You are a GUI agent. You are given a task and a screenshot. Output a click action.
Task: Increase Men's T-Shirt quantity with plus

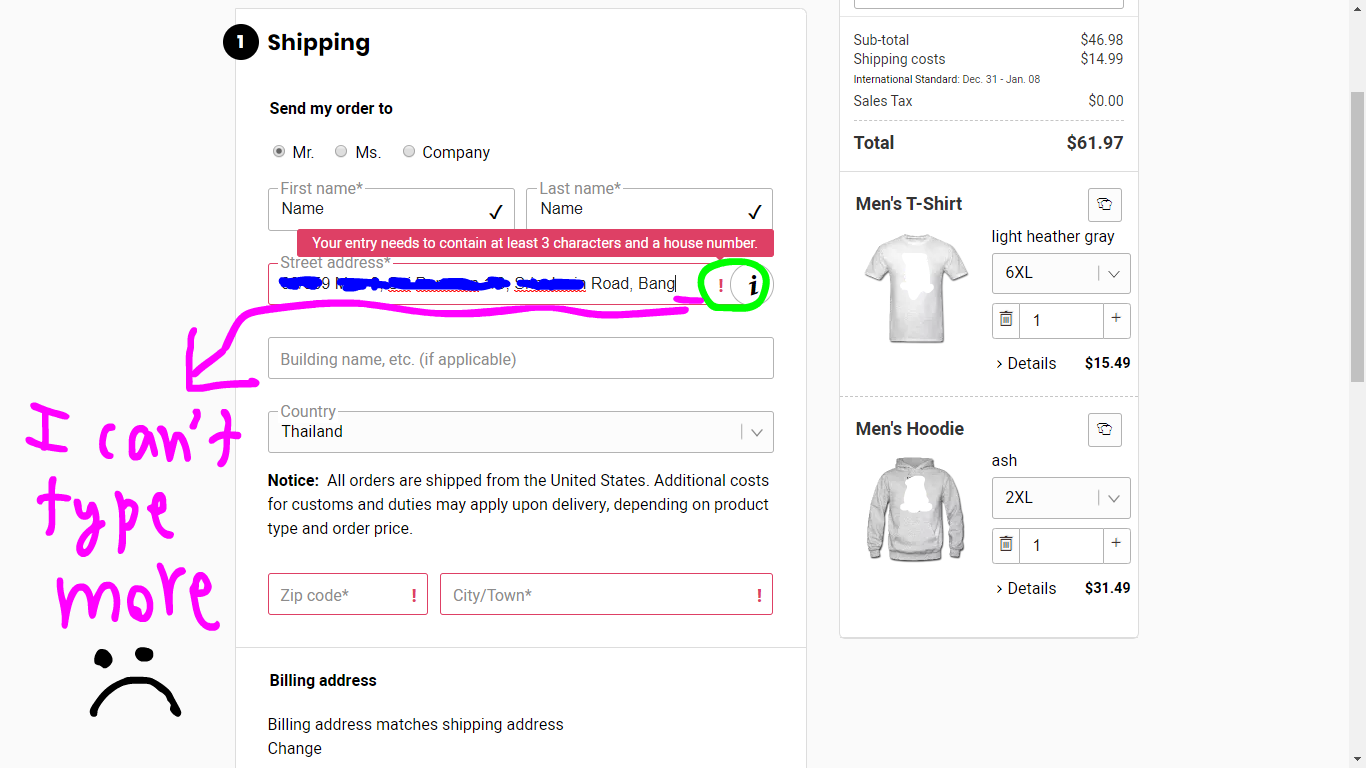coord(1116,320)
